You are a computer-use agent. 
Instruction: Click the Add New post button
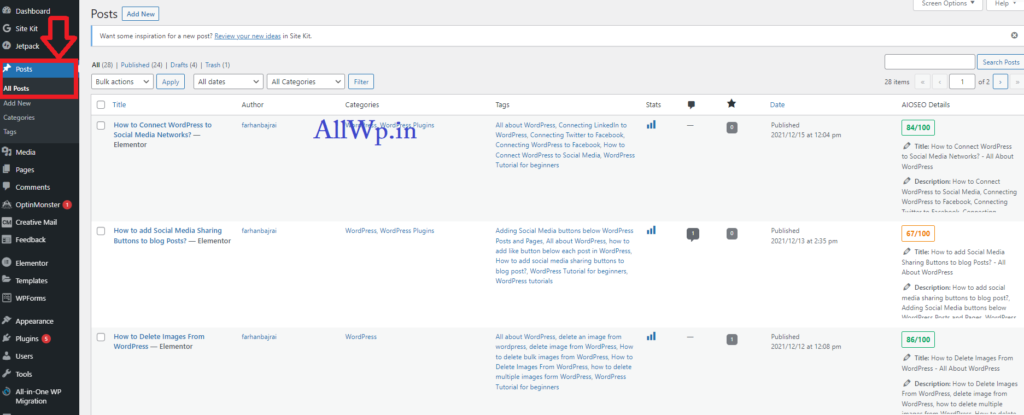coord(140,14)
